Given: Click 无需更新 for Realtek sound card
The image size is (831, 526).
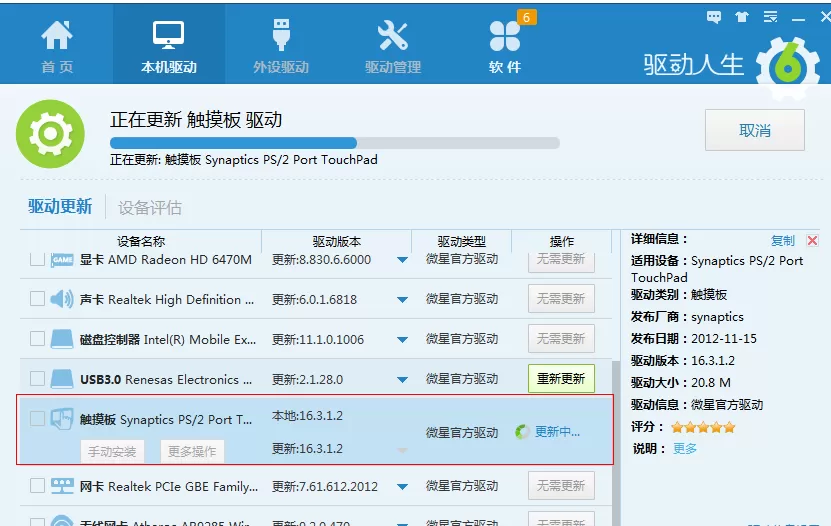Looking at the screenshot, I should click(x=561, y=299).
